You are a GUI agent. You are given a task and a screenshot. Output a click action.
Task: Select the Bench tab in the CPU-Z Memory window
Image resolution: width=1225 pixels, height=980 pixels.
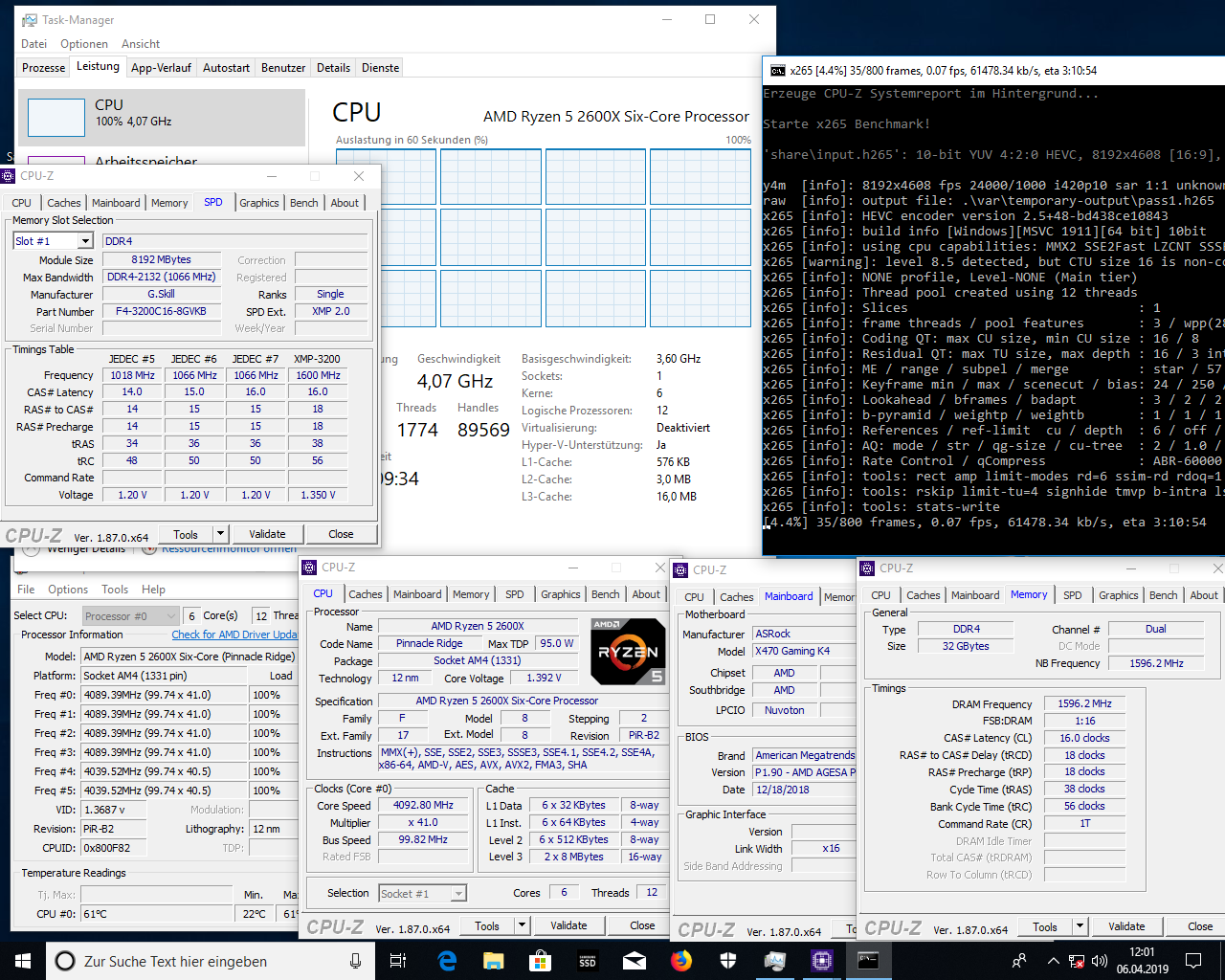coord(1164,595)
